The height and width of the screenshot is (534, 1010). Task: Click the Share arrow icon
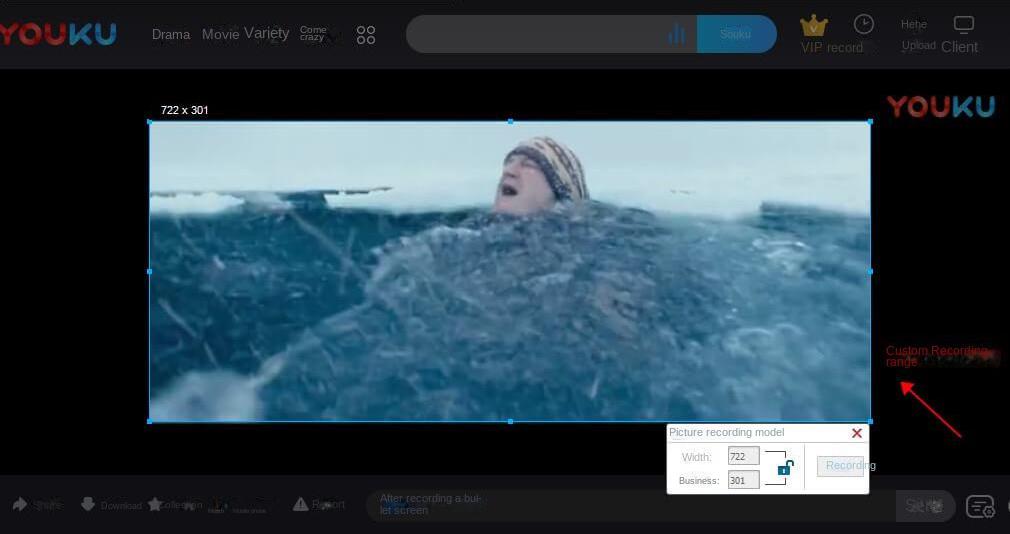coord(20,504)
